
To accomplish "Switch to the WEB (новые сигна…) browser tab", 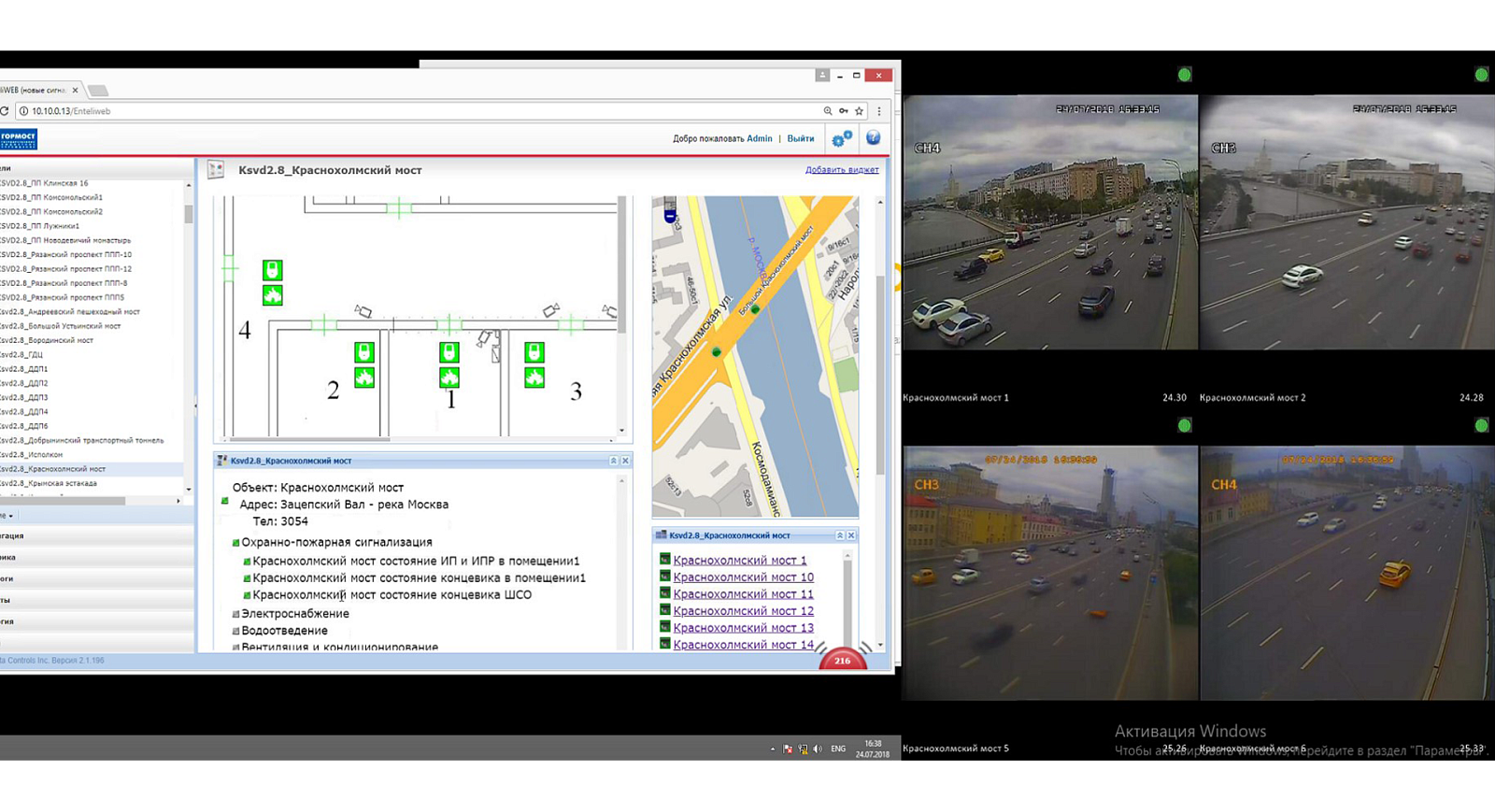I will (x=37, y=90).
